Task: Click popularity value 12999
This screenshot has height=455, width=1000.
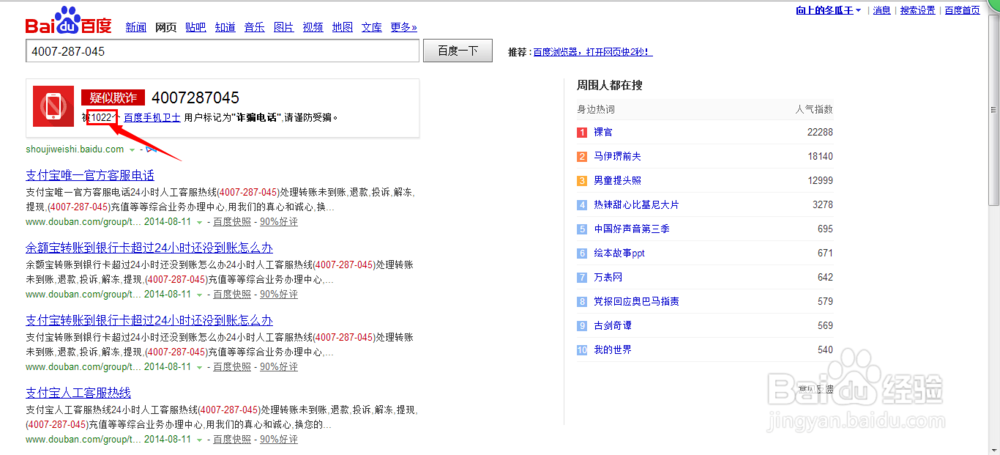Action: tap(820, 181)
